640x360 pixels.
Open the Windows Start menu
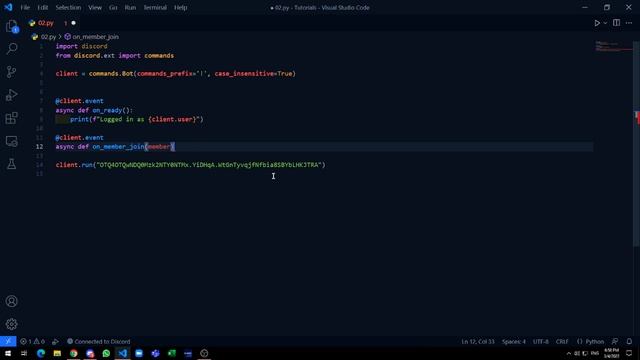[x=8, y=353]
